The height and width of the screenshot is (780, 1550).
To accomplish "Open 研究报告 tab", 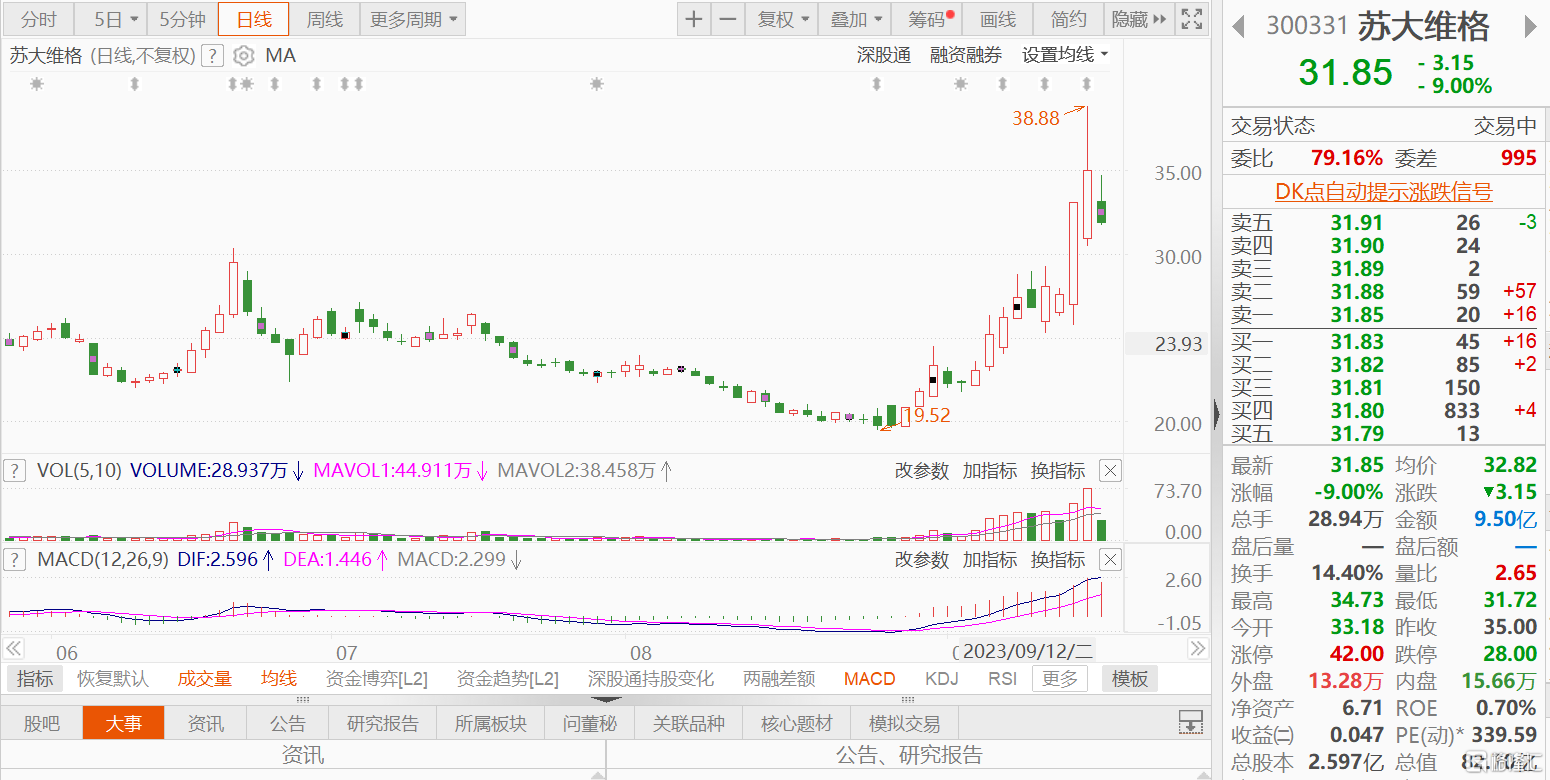I will [x=383, y=723].
